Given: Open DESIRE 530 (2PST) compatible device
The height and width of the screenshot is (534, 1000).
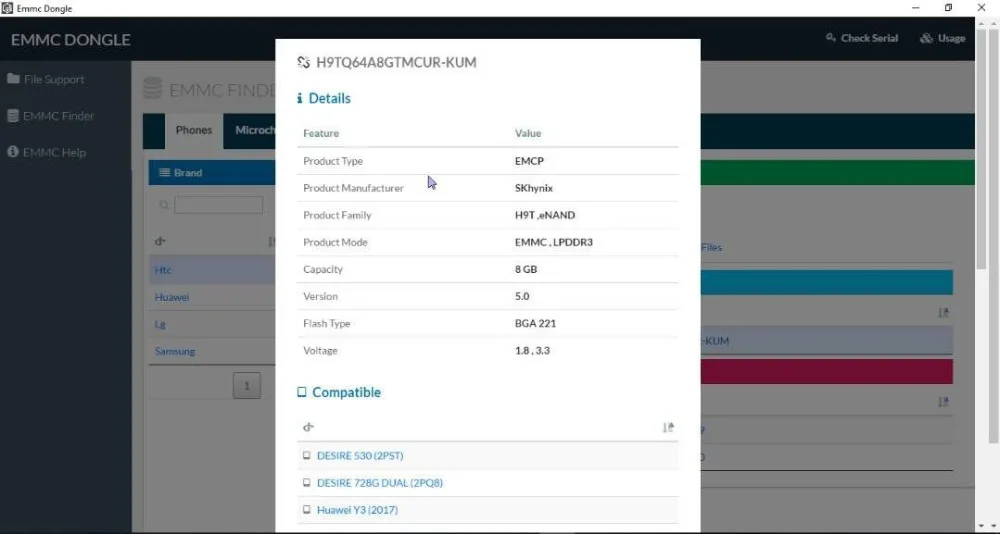Looking at the screenshot, I should pos(360,456).
